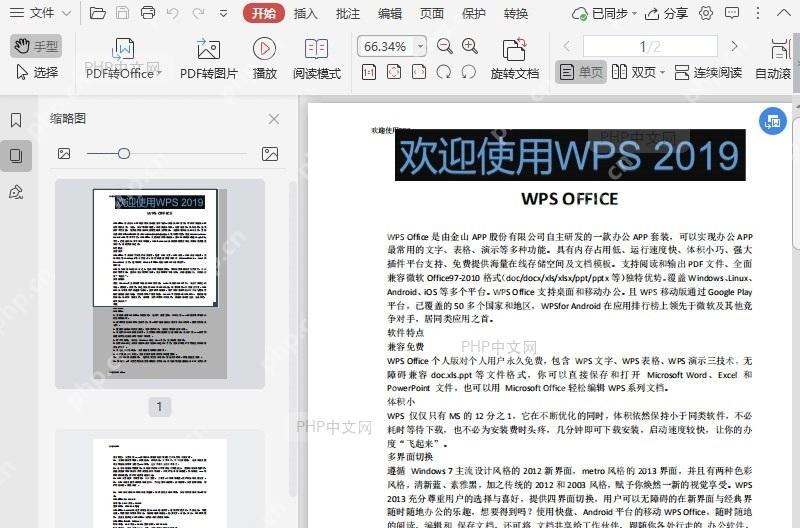The height and width of the screenshot is (528, 800).
Task: Click the thumbnail size slider handle
Action: point(123,154)
